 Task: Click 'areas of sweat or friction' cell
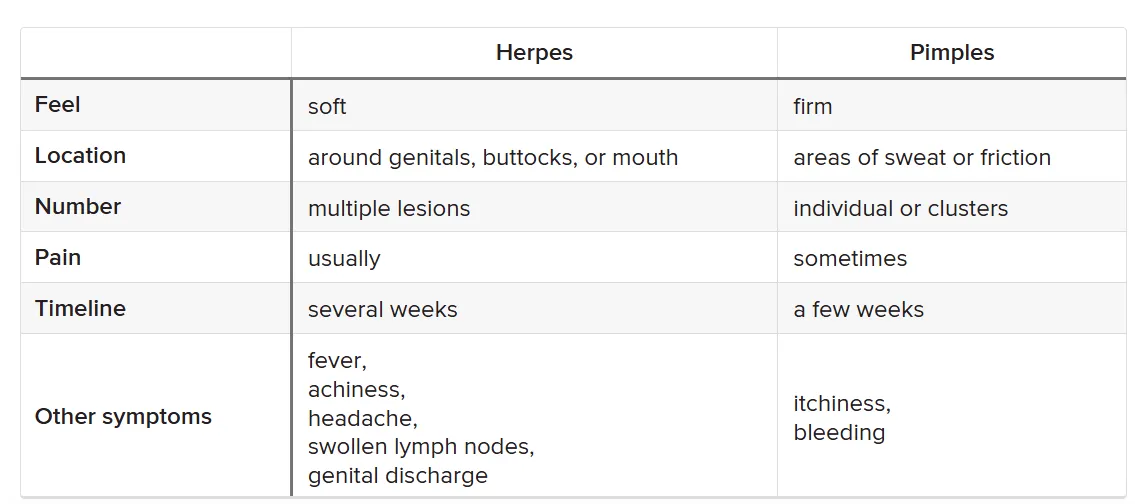(x=921, y=158)
